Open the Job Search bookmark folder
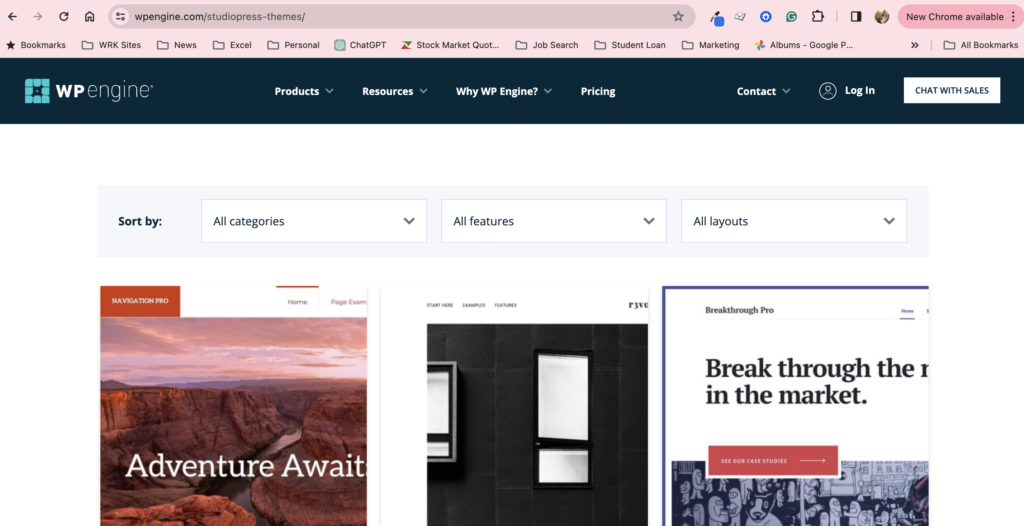 [547, 45]
